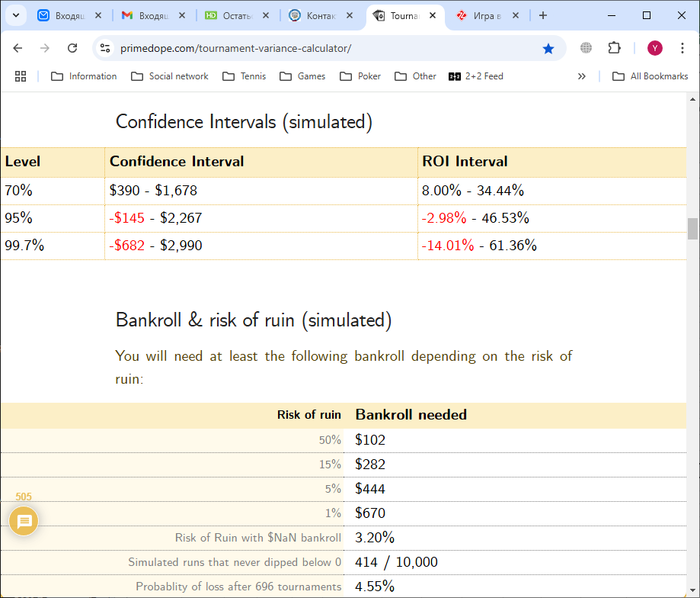
Task: Open the apps grid in bookmarks bar
Action: pos(20,76)
